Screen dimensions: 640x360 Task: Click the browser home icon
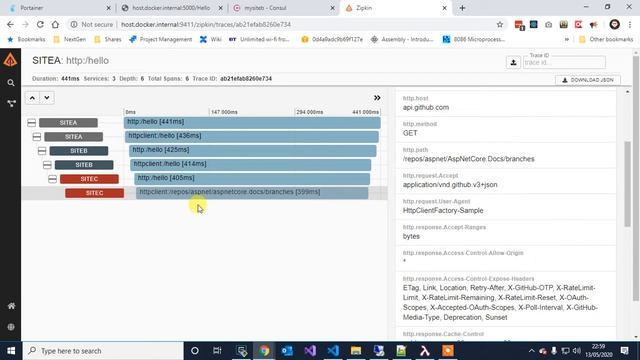(x=55, y=24)
